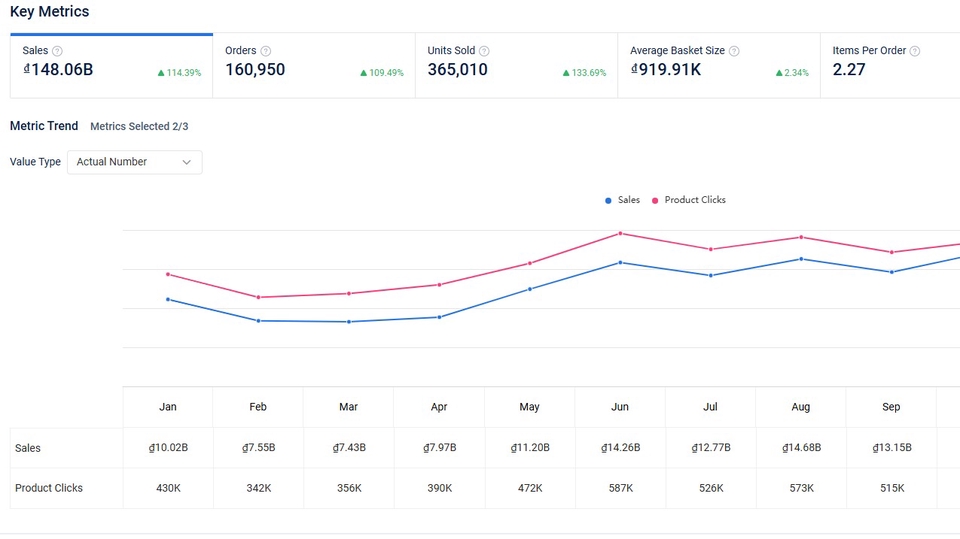Click the green up arrow on Sales card
Screen dimensions: 960x539
click(x=161, y=73)
